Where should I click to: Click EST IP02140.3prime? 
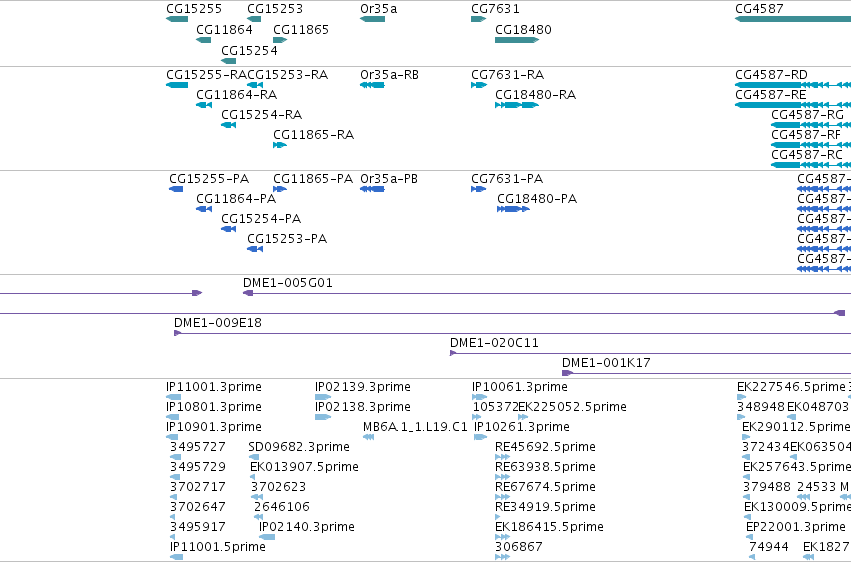307,527
